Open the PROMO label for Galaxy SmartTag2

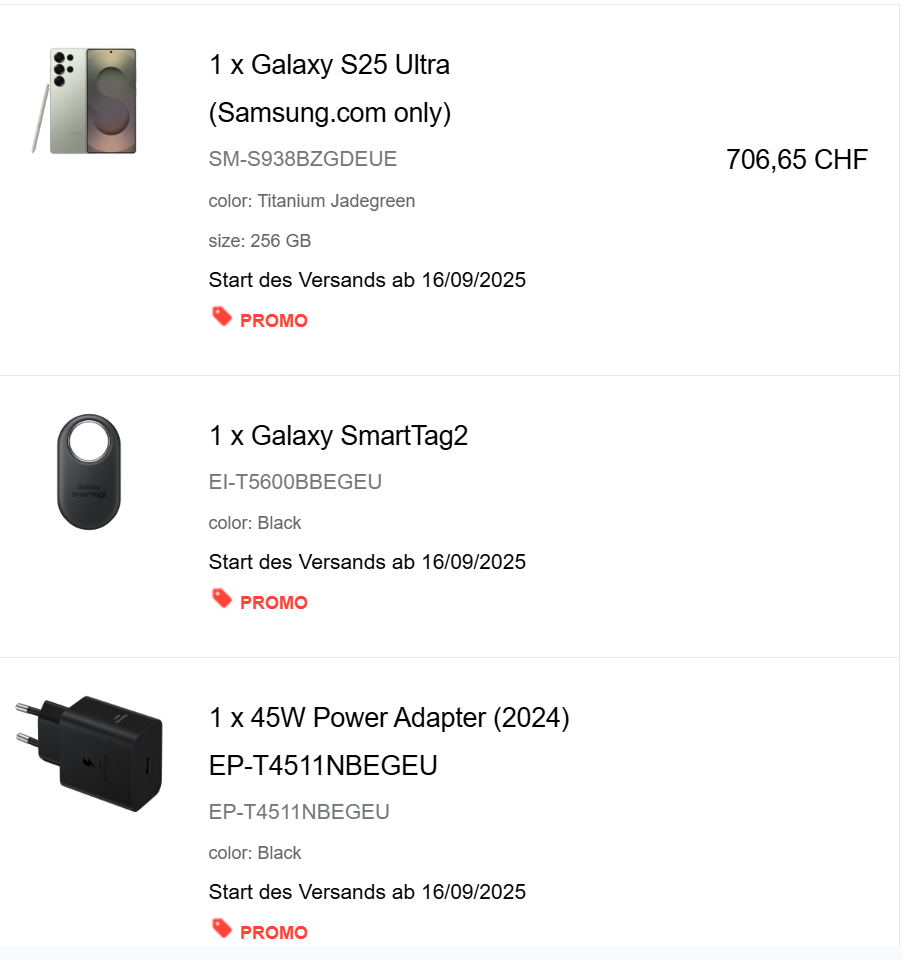(273, 603)
